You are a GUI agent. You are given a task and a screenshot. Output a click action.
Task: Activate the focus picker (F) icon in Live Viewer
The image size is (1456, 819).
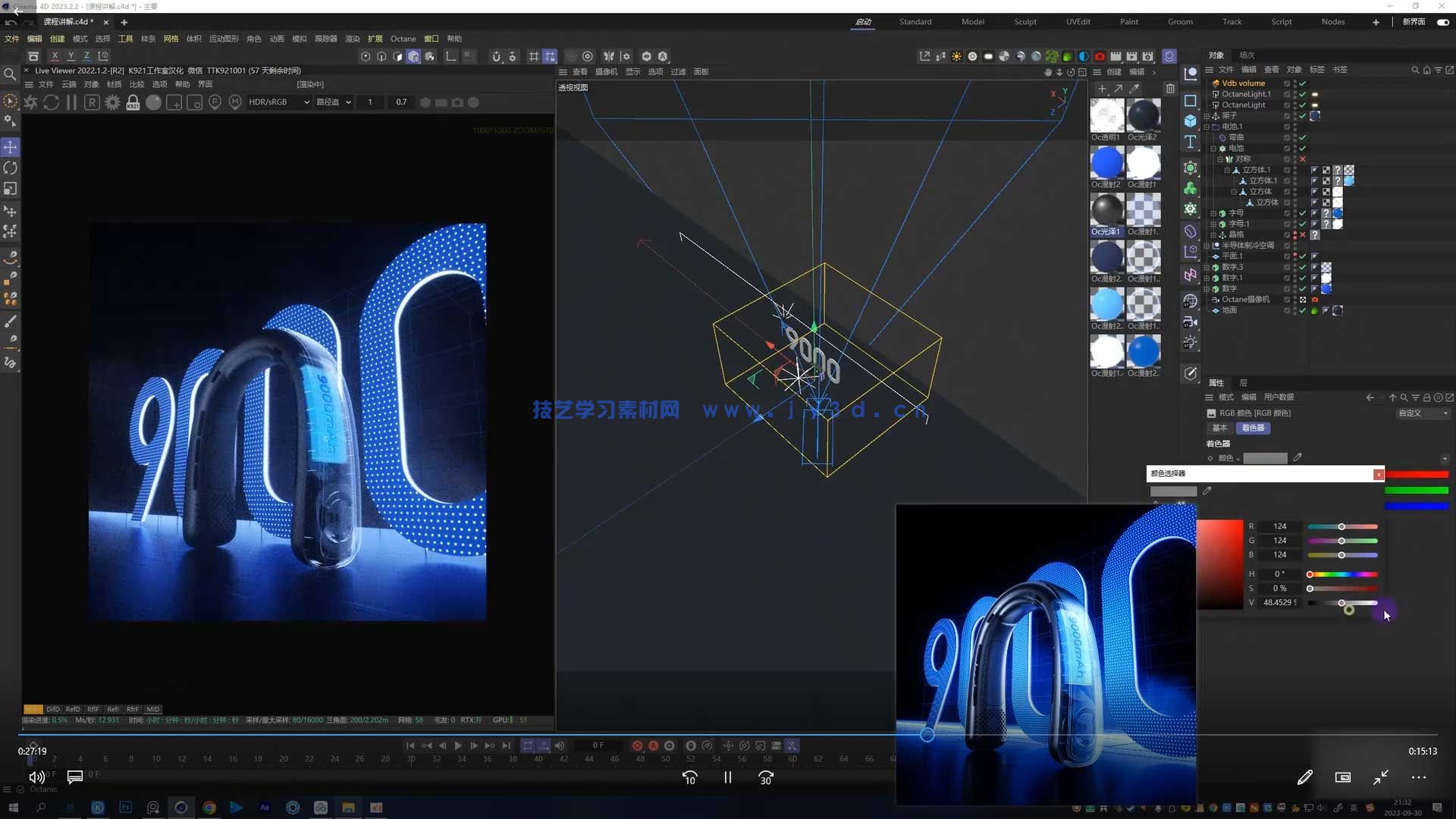215,102
